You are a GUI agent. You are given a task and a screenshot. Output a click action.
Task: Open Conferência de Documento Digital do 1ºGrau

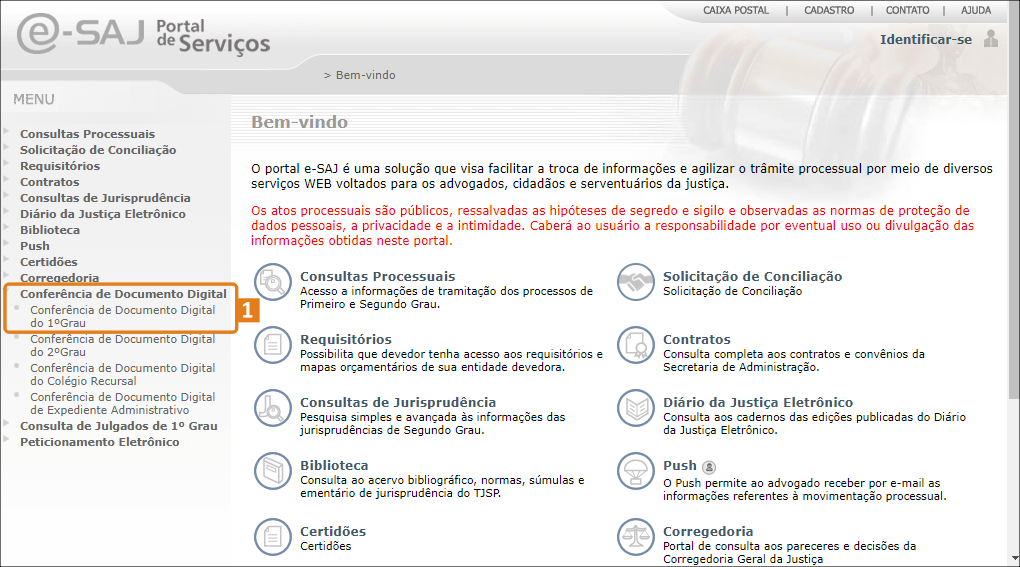point(122,317)
